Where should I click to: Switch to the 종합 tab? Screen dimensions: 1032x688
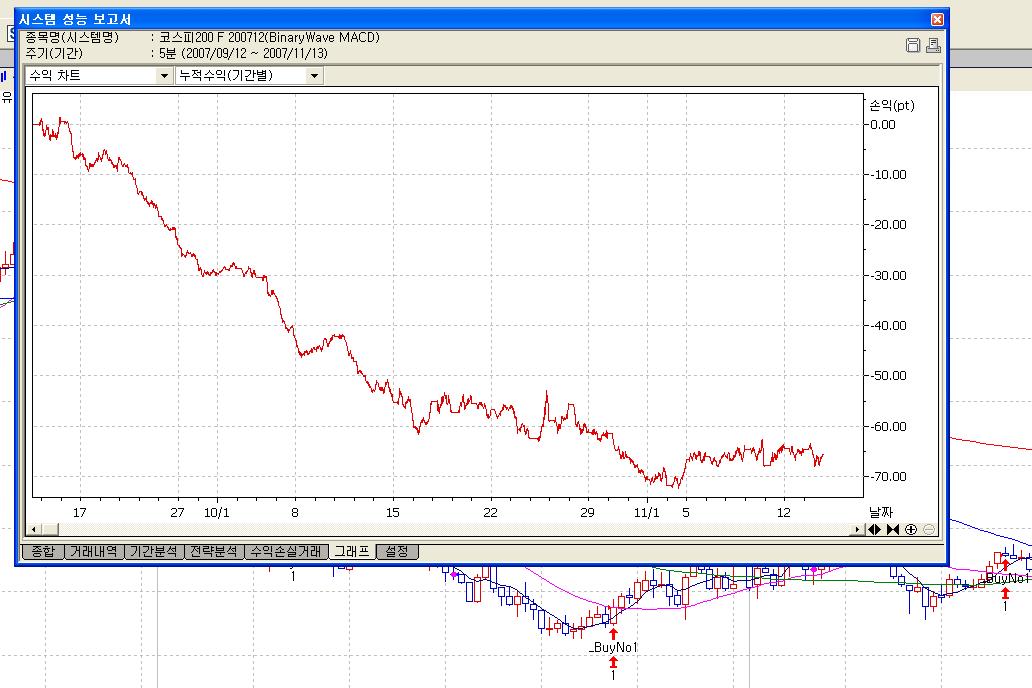(43, 551)
